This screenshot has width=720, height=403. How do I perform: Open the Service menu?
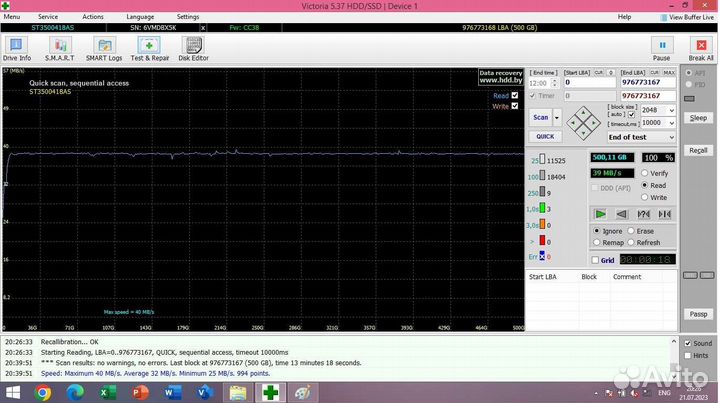[x=47, y=17]
